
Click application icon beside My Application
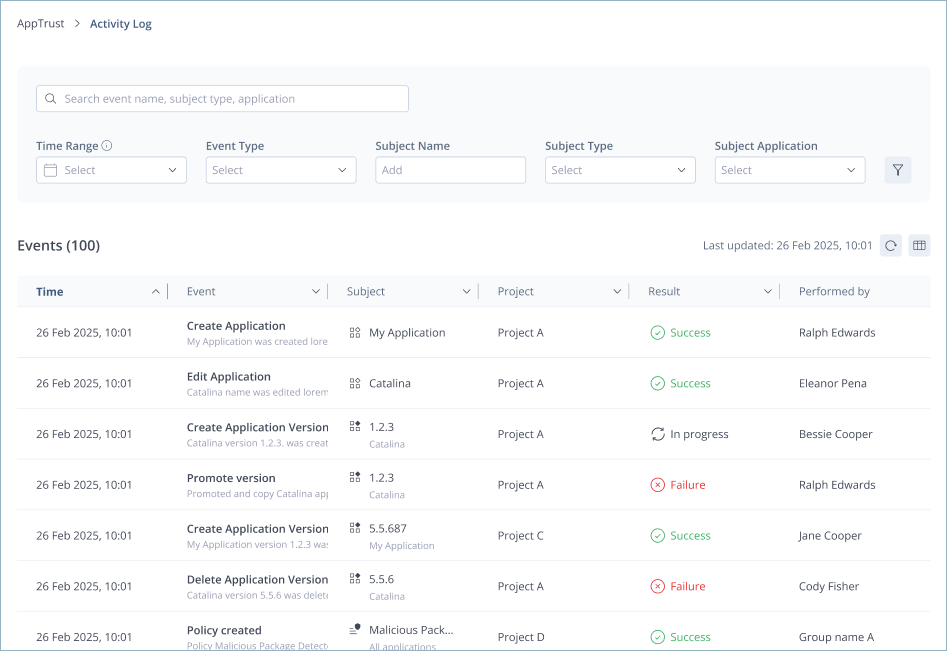pos(355,333)
